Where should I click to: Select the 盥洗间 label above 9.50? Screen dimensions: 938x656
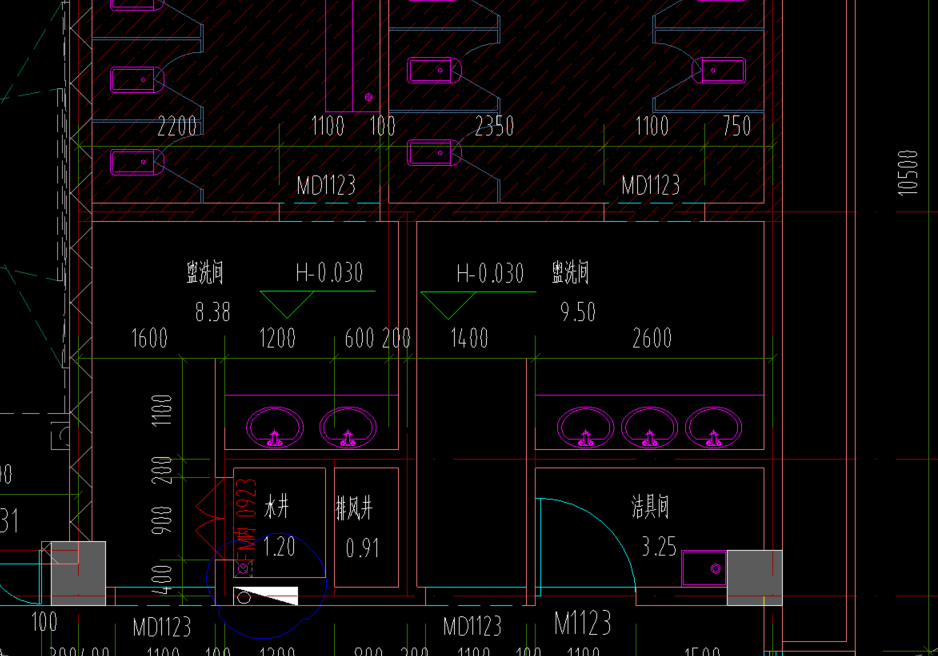tap(570, 273)
